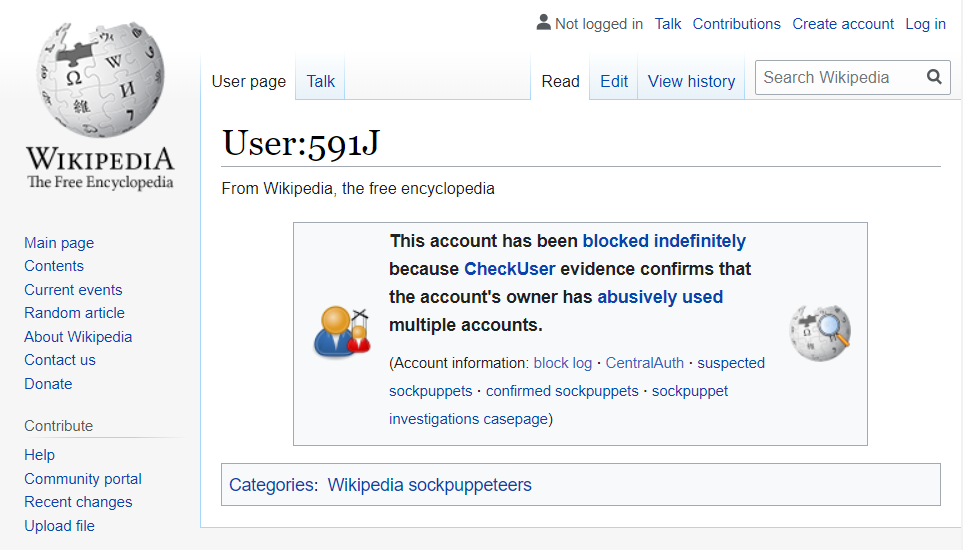Open Recent changes in sidebar
Image resolution: width=963 pixels, height=550 pixels.
pyautogui.click(x=78, y=502)
